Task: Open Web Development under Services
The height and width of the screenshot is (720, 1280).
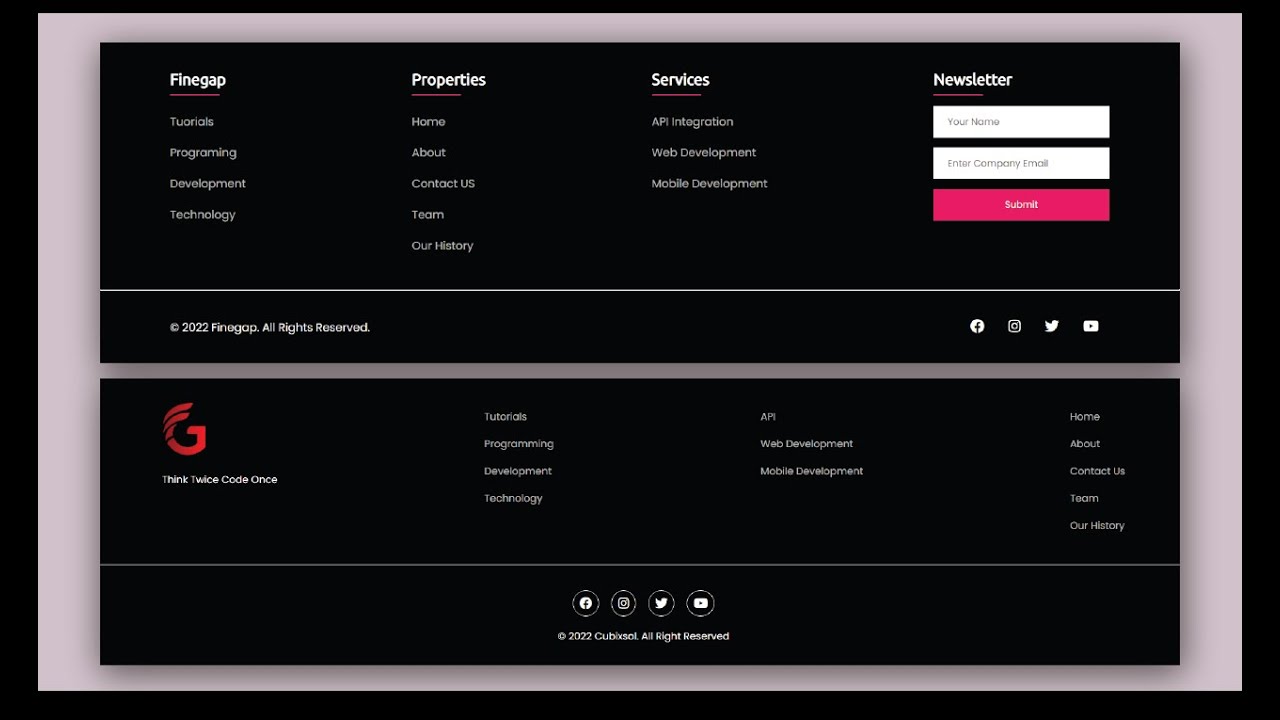Action: (704, 153)
